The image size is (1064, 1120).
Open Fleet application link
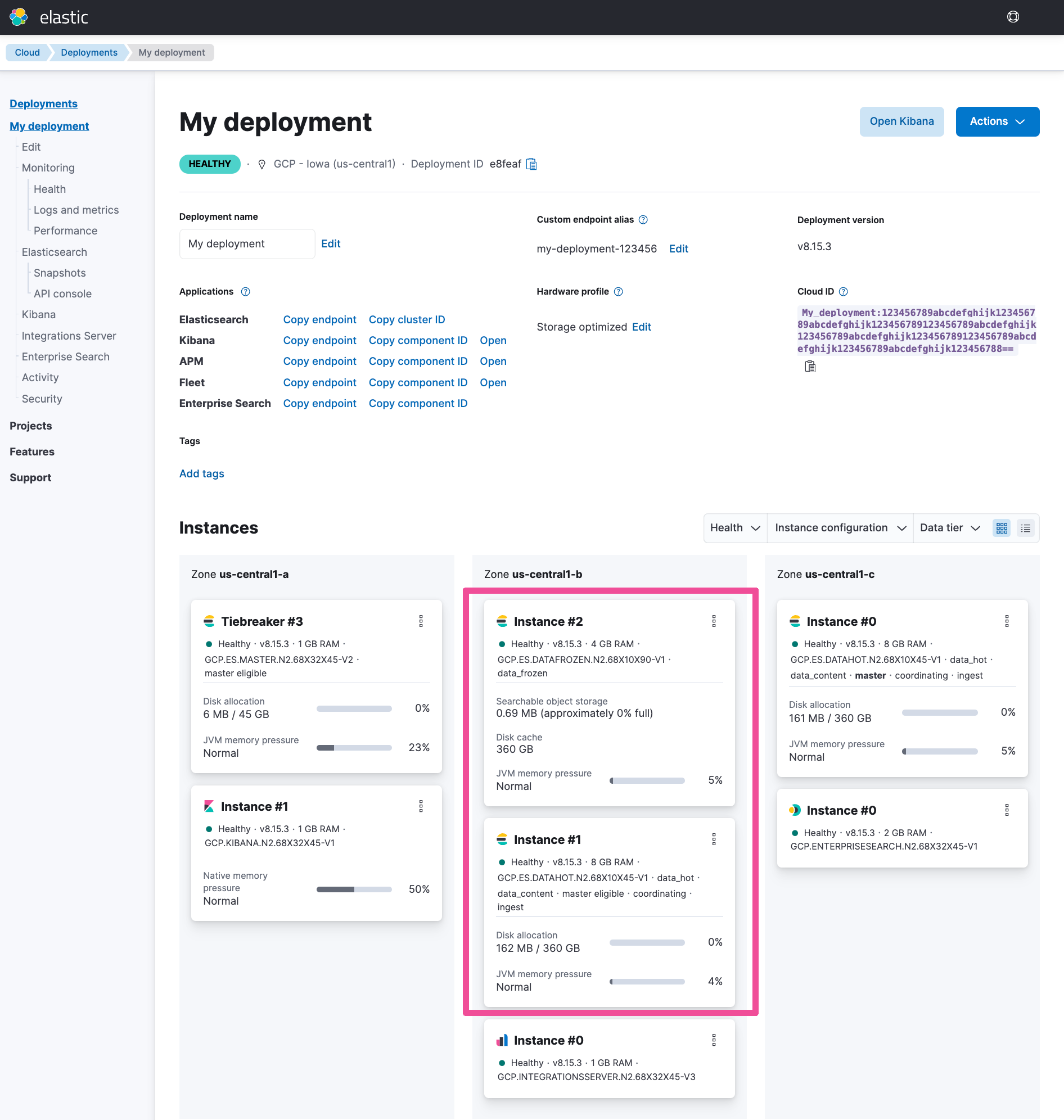(493, 382)
